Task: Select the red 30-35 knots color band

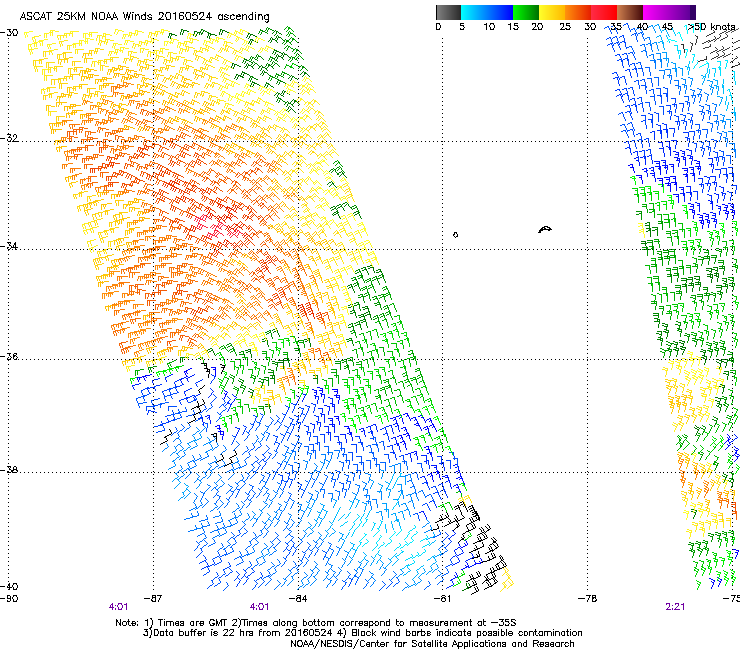Action: coord(604,12)
